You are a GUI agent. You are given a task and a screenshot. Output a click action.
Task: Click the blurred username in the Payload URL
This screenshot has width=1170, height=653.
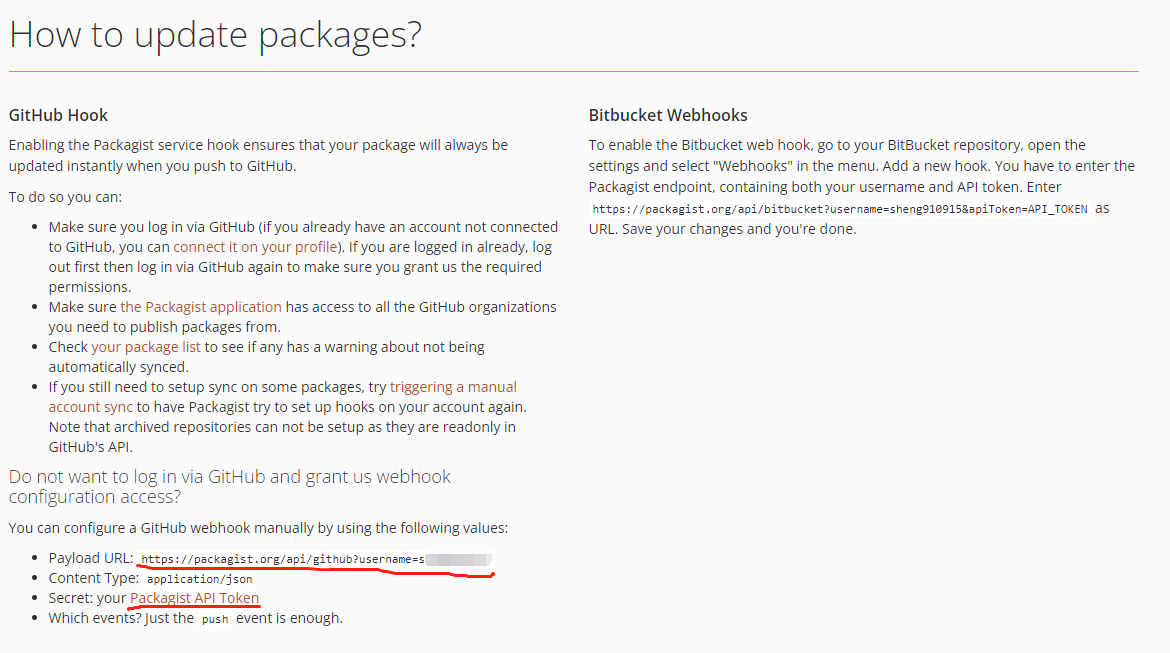tap(458, 559)
